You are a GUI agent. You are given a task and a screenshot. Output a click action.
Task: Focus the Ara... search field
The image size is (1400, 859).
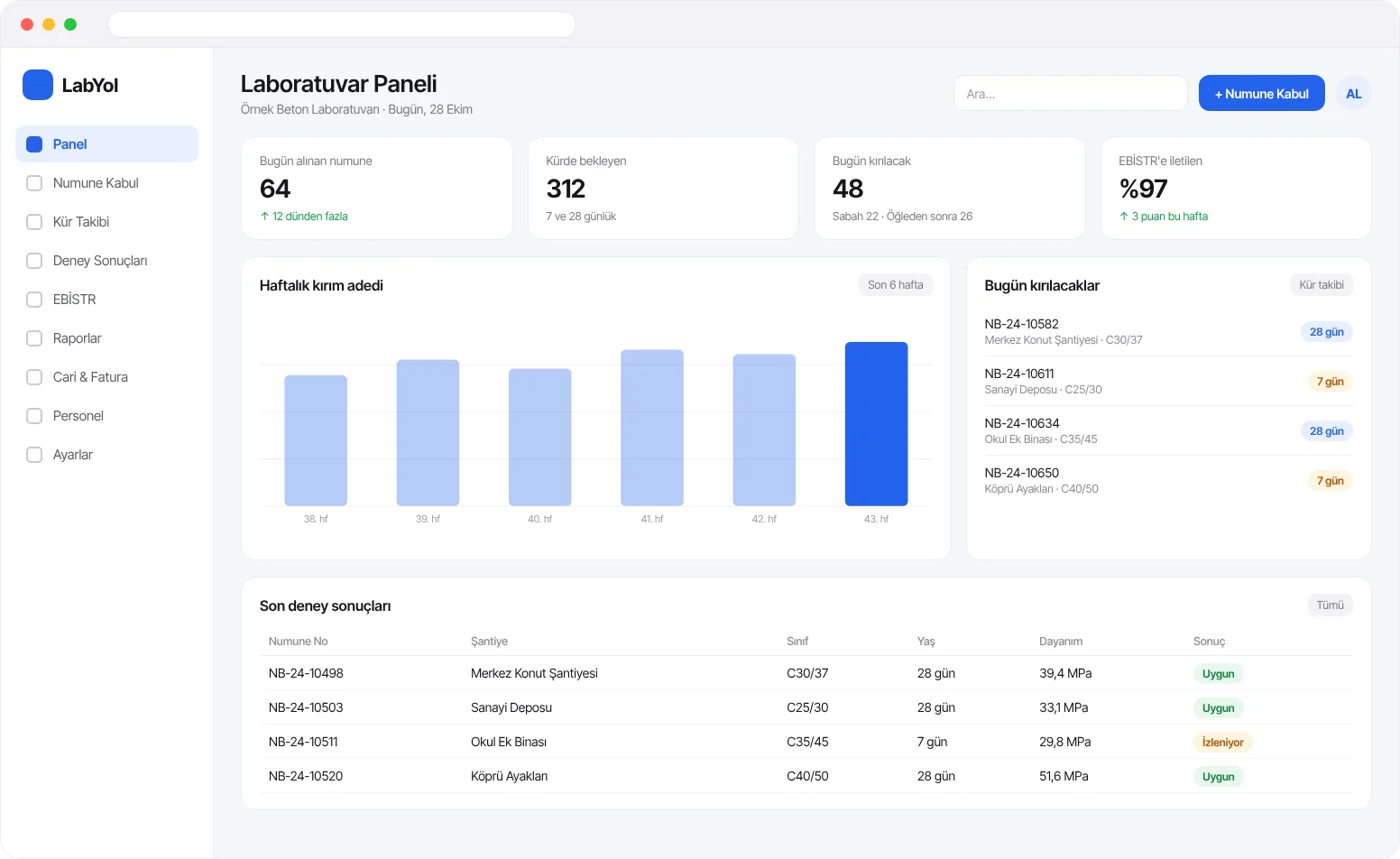tap(1070, 93)
